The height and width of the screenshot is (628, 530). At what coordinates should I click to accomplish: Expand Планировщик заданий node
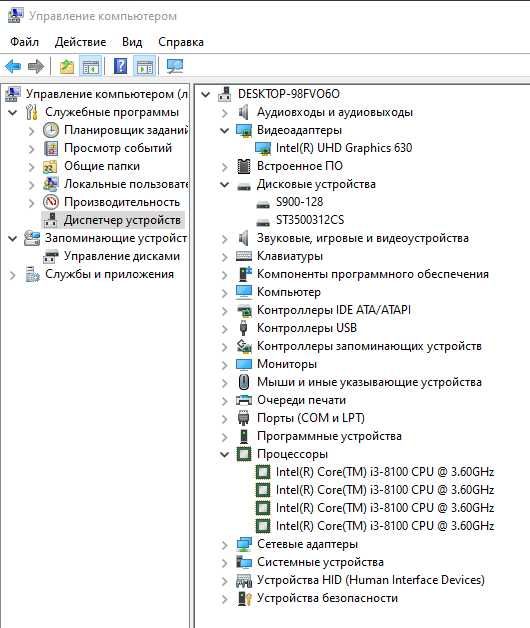31,130
